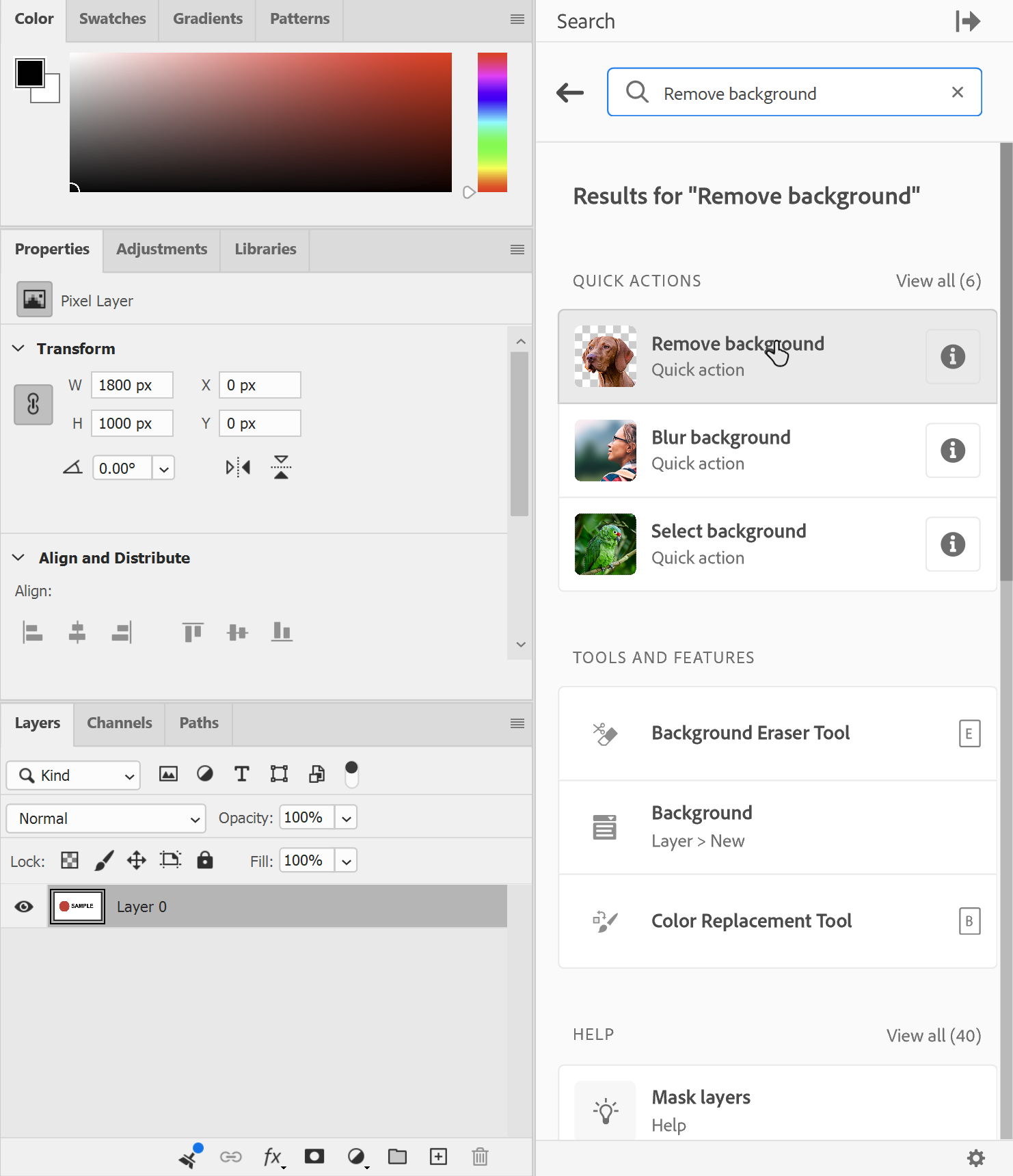Open the Normal blend mode dropdown
Image resolution: width=1013 pixels, height=1176 pixels.
click(x=106, y=818)
